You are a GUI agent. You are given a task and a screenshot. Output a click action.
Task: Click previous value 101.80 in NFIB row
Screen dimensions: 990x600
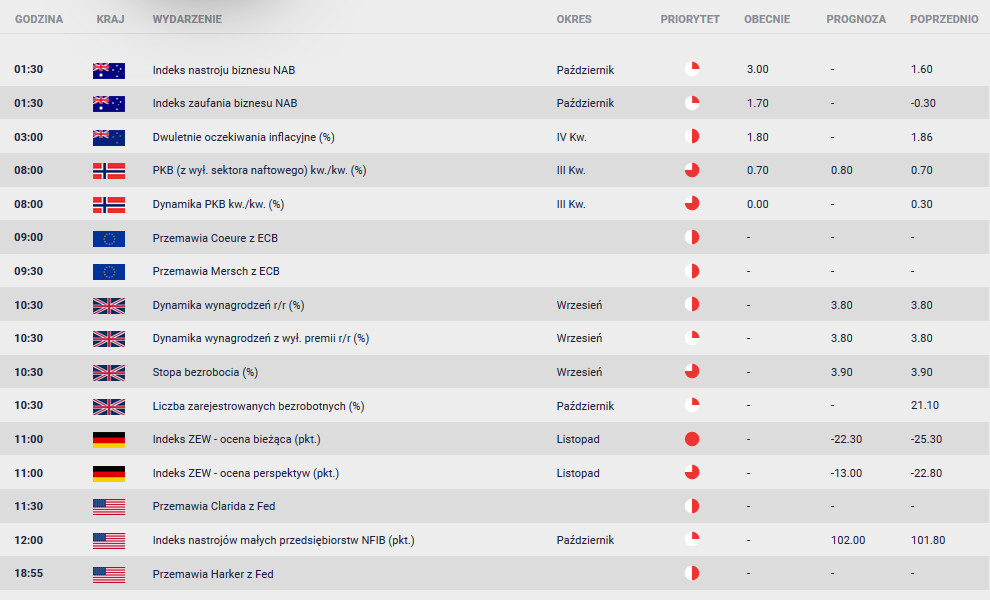click(928, 541)
